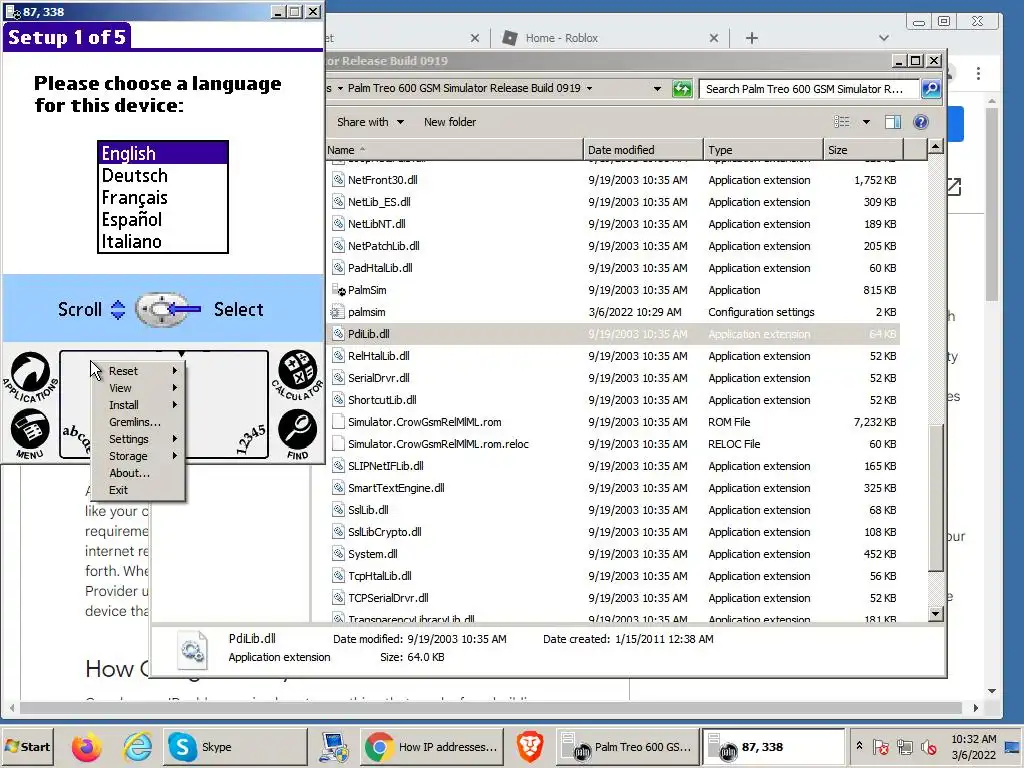Viewport: 1024px width, 768px height.
Task: Expand the Install submenu
Action: click(x=140, y=405)
